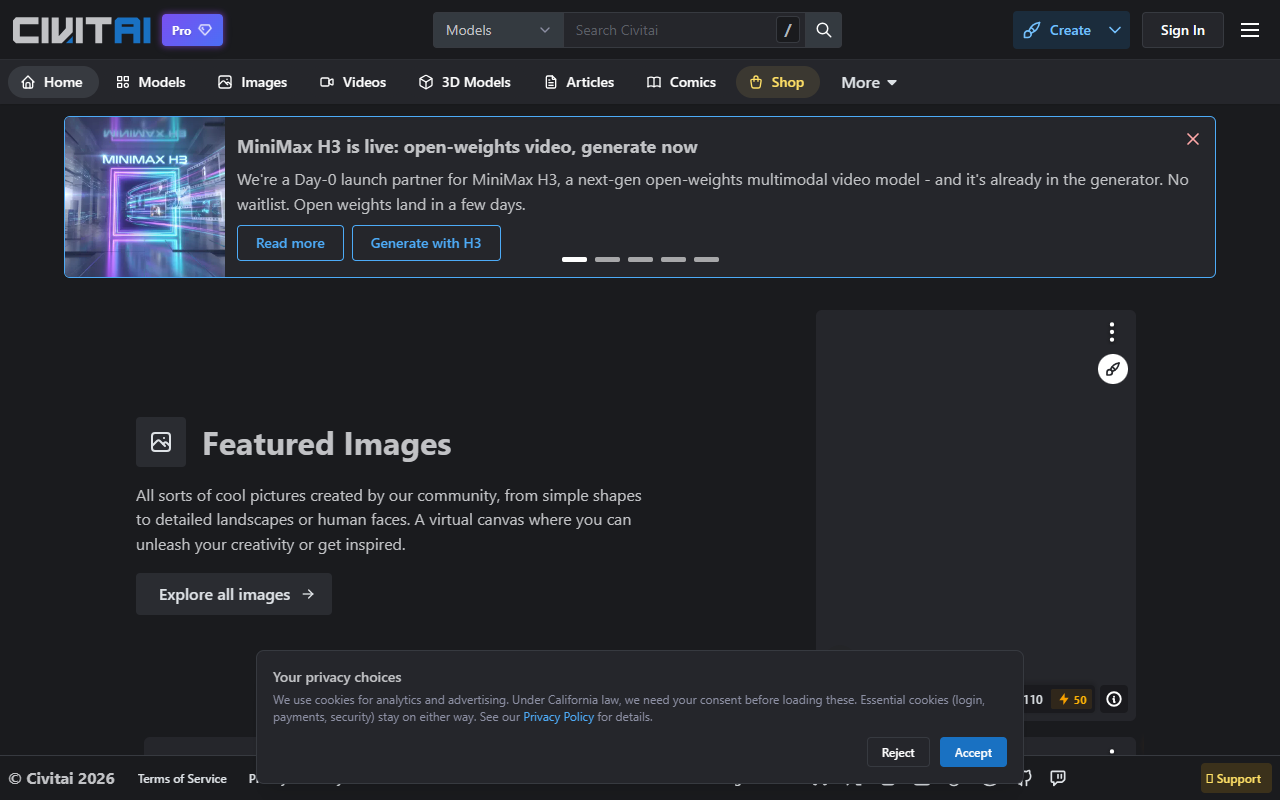Open the Twitch icon in footer
This screenshot has height=800, width=1280.
tap(1057, 778)
